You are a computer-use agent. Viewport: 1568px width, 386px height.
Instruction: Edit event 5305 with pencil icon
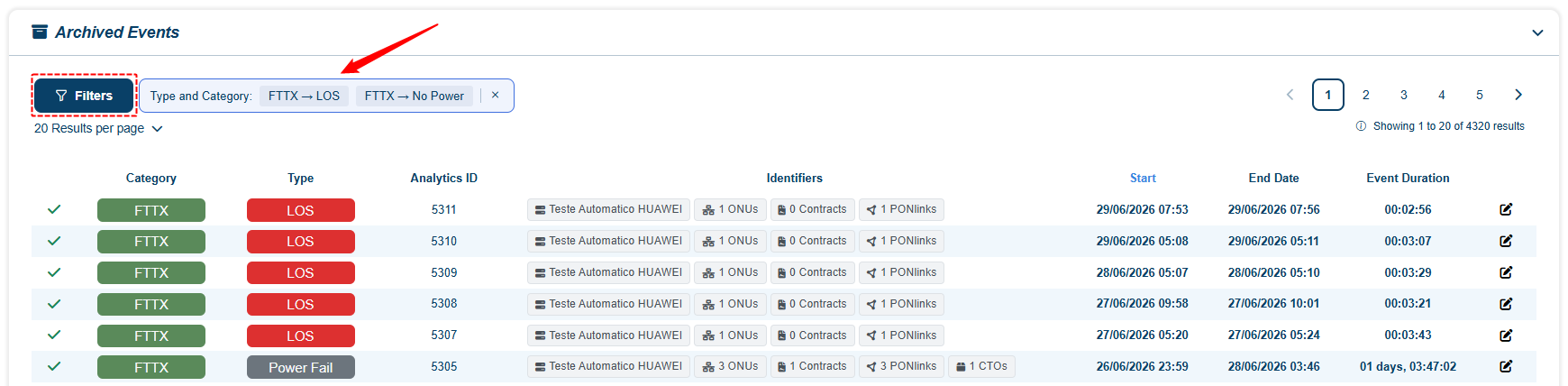1506,366
